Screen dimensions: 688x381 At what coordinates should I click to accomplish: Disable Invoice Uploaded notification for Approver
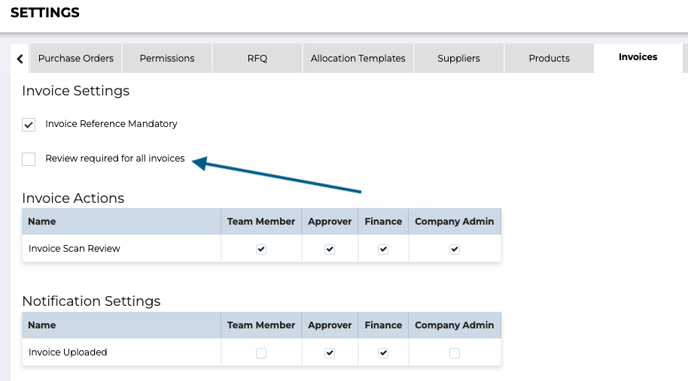[x=330, y=353]
